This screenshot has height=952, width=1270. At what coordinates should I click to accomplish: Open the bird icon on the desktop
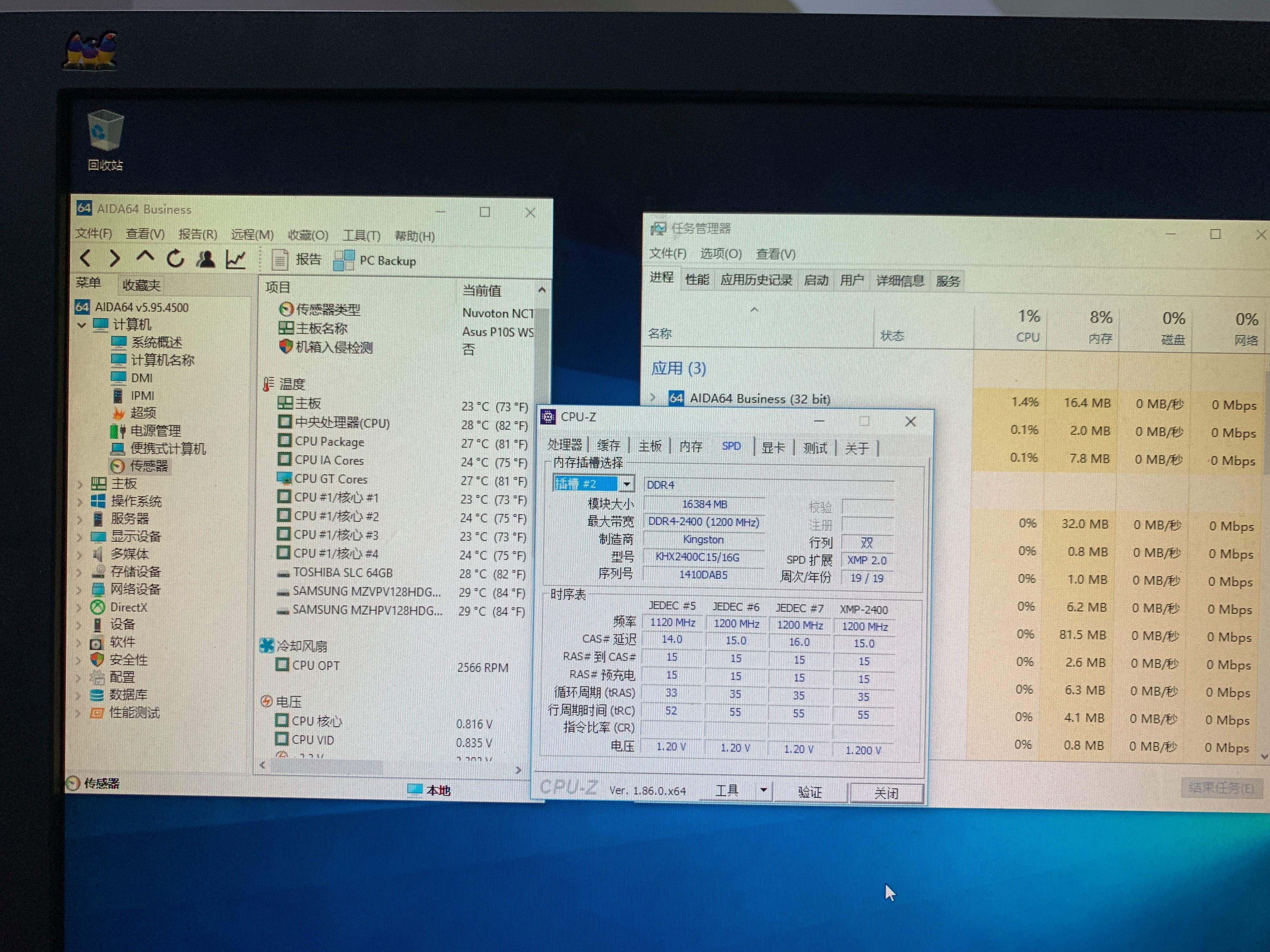[90, 50]
